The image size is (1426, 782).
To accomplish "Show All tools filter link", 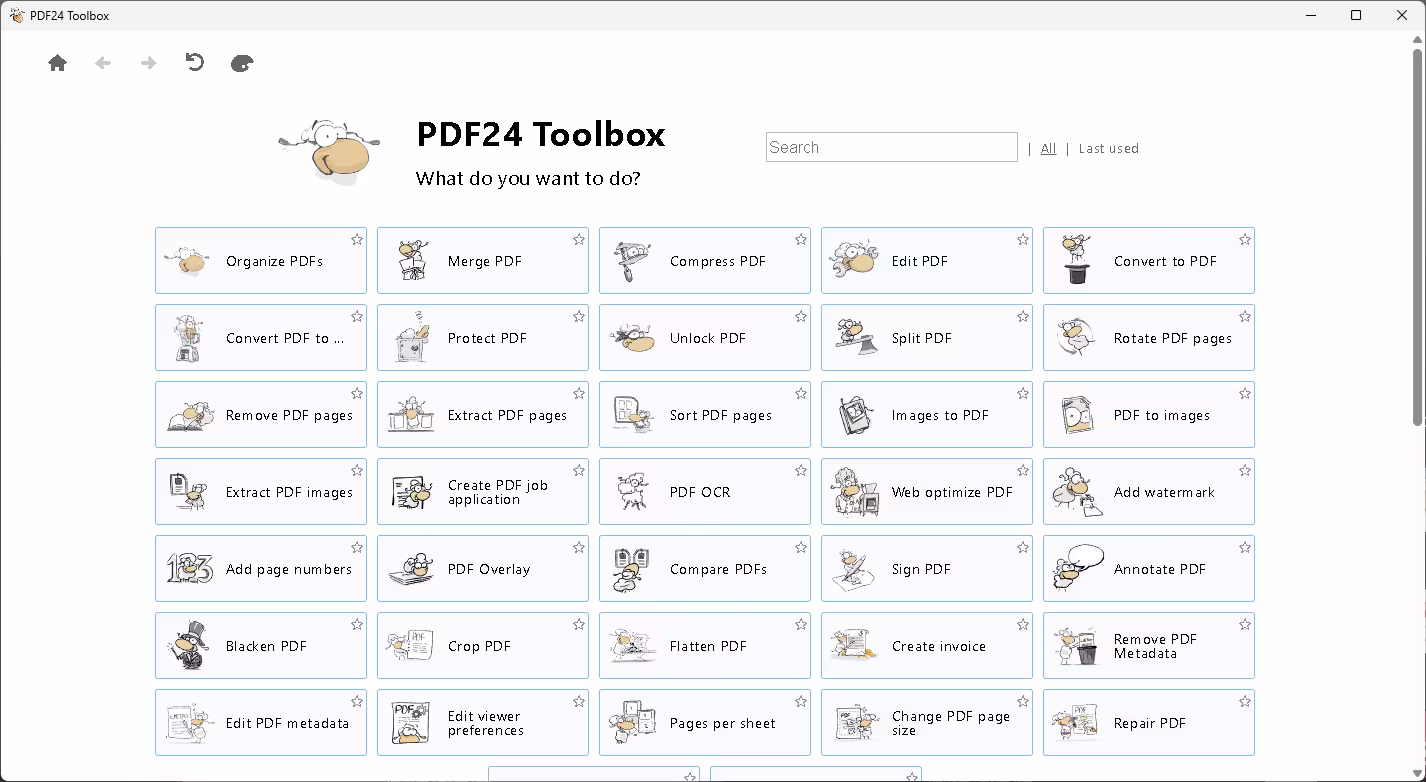I will coord(1048,148).
